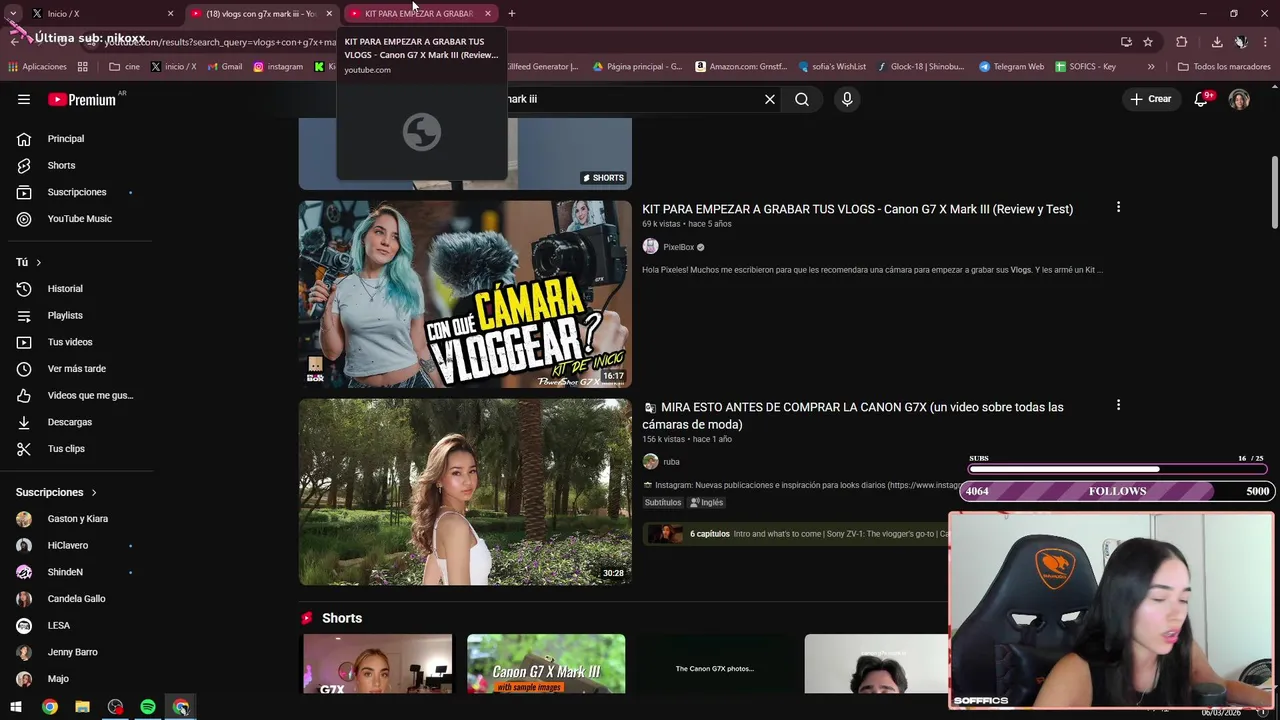Open the Chrome downloads icon

[x=1217, y=41]
